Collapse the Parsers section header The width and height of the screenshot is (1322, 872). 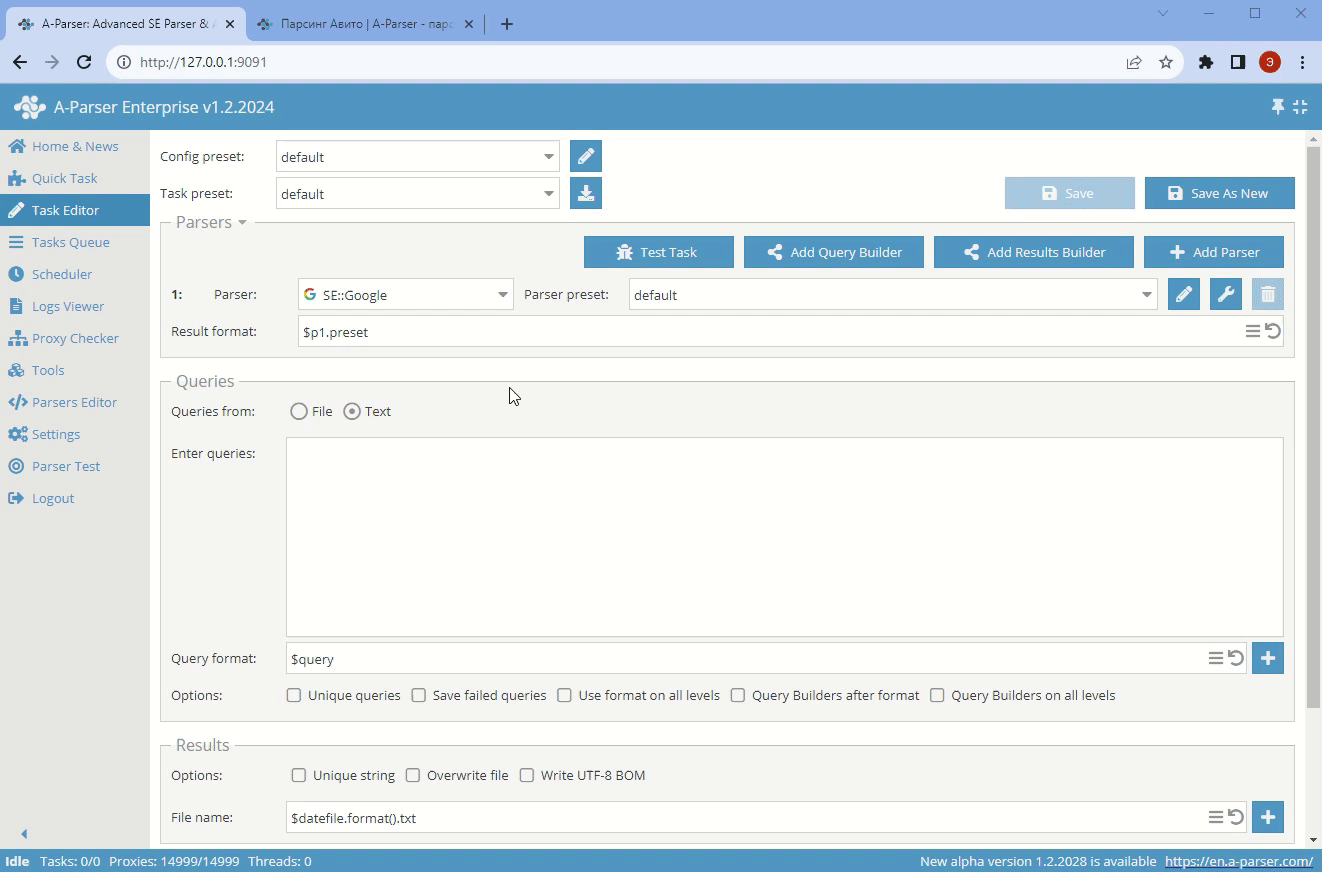point(211,222)
